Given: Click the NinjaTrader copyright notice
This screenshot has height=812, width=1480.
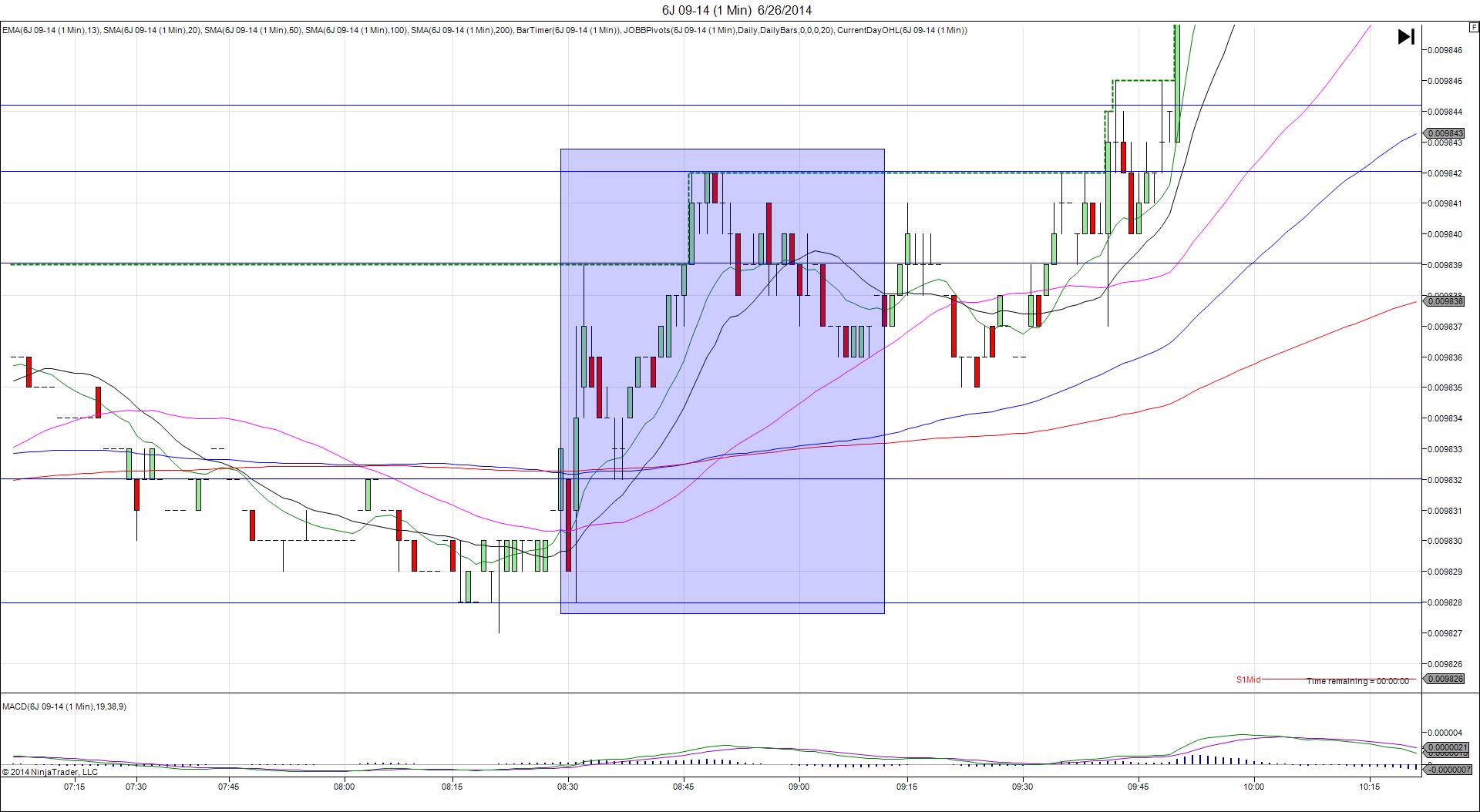Looking at the screenshot, I should [50, 771].
